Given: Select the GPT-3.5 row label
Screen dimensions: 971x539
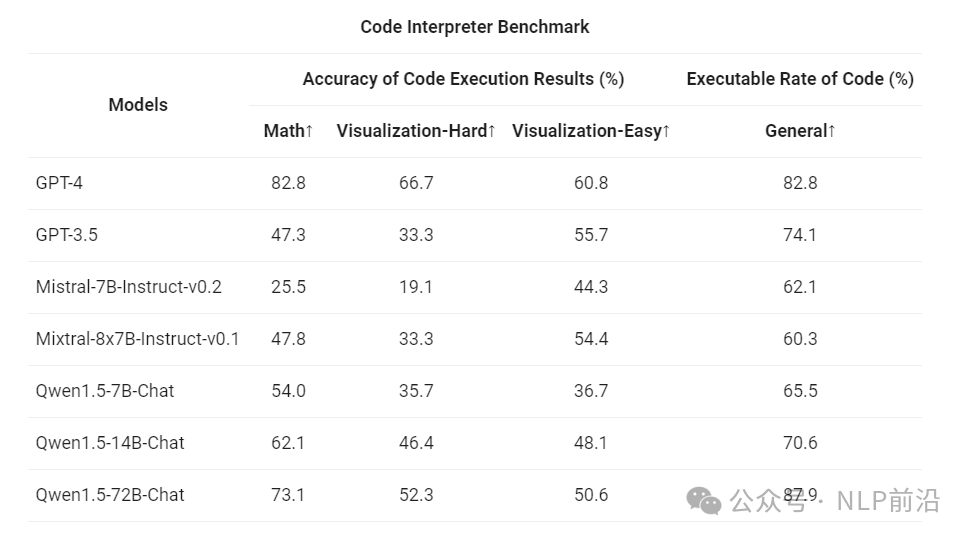Looking at the screenshot, I should point(66,235).
